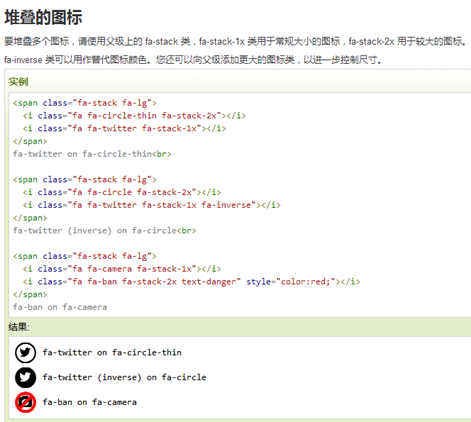Click result text fa-twitter (inverse) on fa-circle
This screenshot has width=471, height=422.
coord(124,377)
